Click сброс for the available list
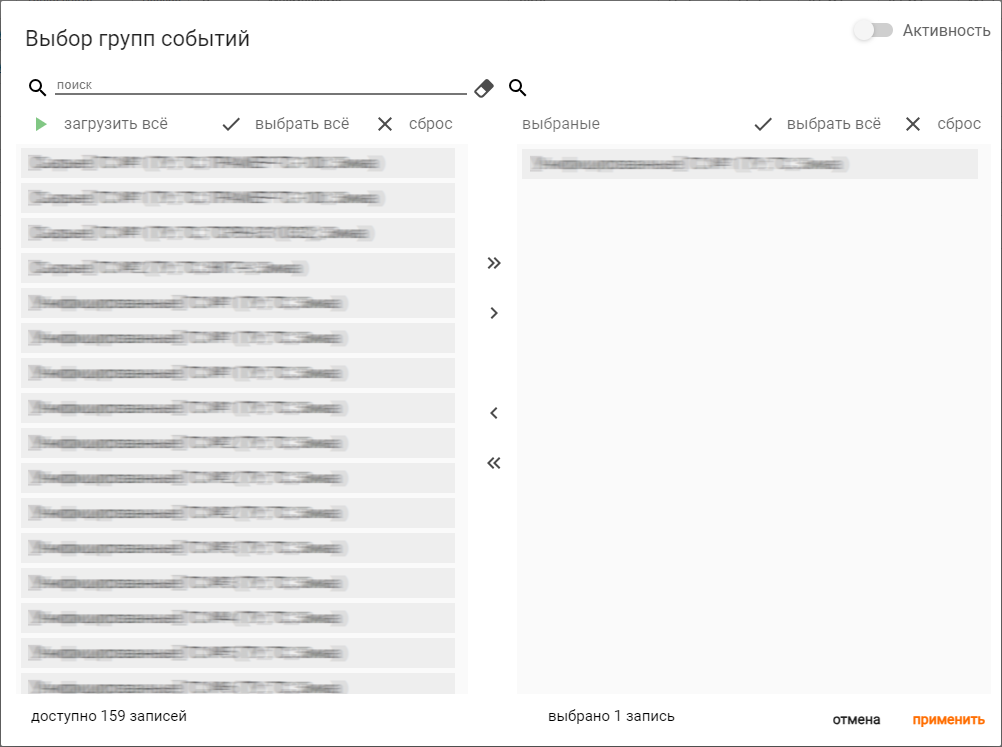This screenshot has width=1002, height=747. tap(431, 124)
